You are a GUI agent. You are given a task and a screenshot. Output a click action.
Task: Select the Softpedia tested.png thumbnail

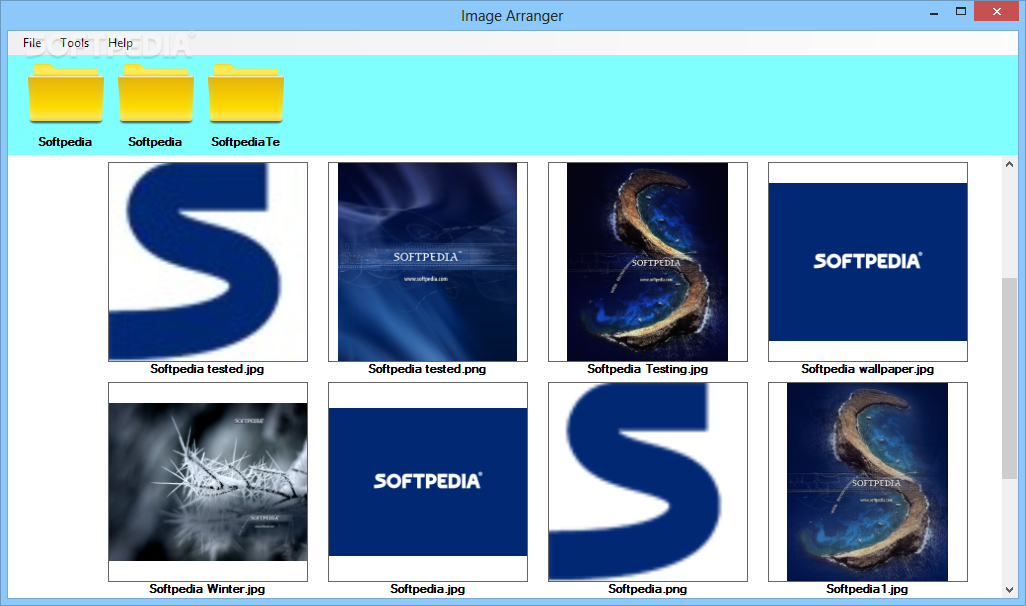[x=428, y=262]
